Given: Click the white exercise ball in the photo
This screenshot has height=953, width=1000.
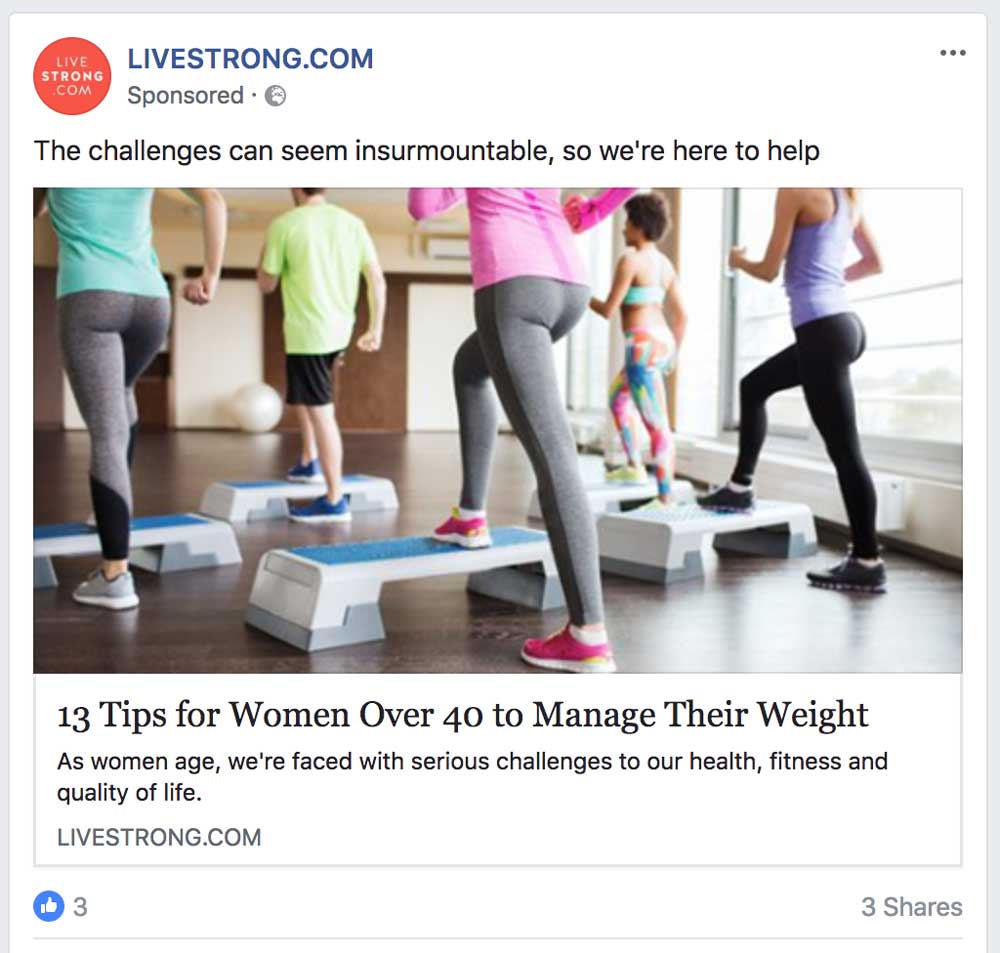Looking at the screenshot, I should (x=257, y=407).
